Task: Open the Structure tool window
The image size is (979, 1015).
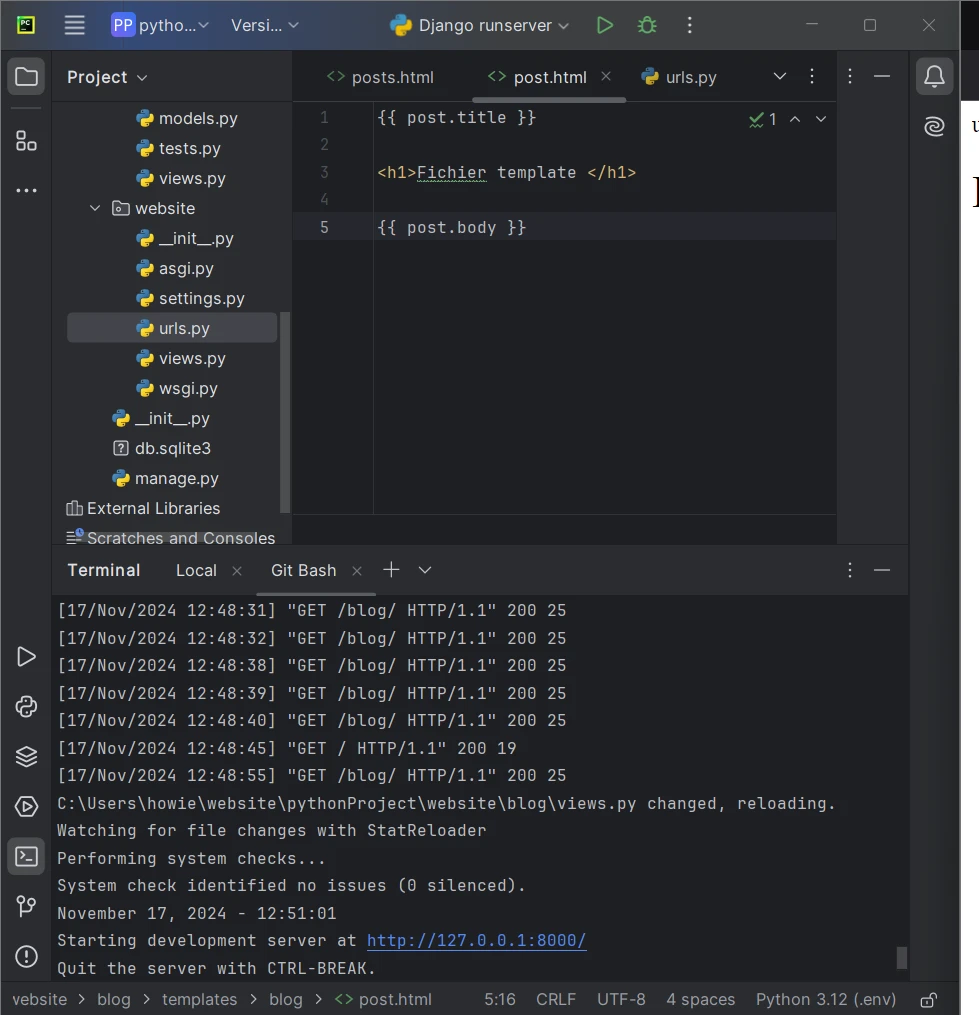Action: [x=27, y=142]
